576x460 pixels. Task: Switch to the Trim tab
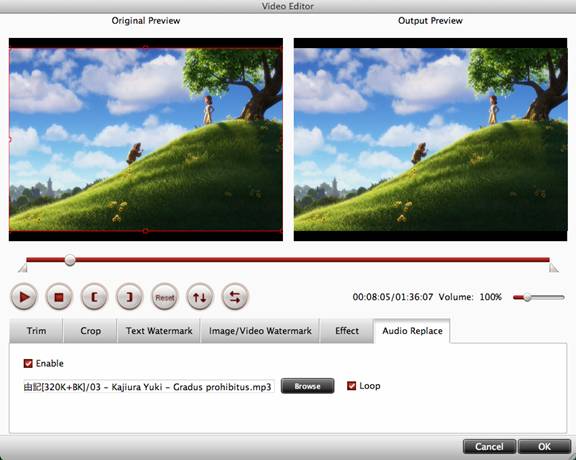[x=36, y=331]
